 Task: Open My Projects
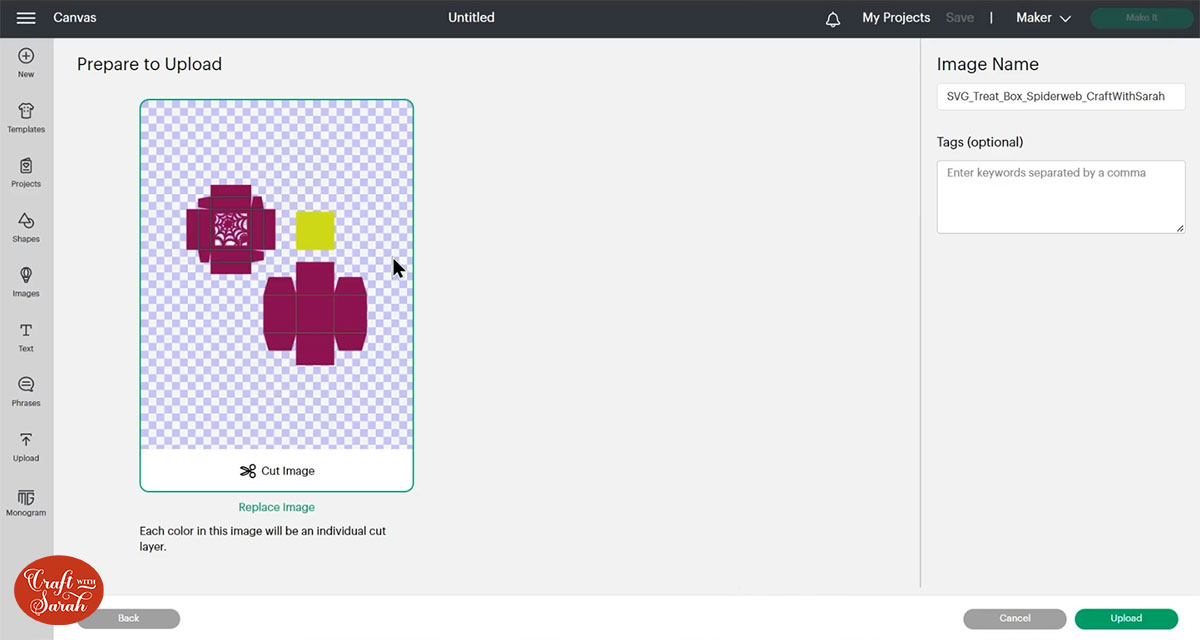point(896,18)
